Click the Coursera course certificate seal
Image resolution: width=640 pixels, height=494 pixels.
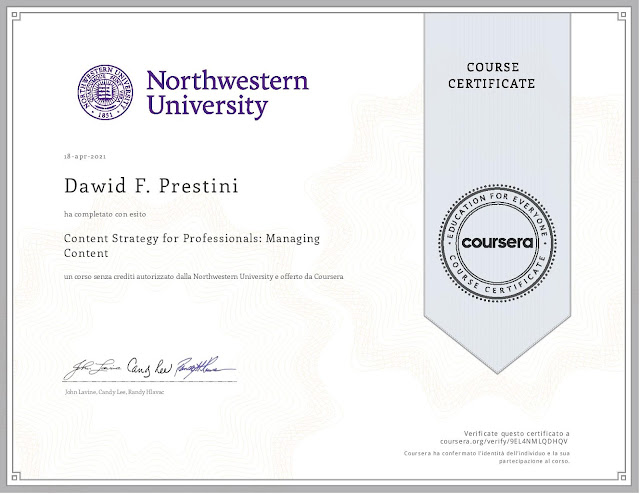click(497, 243)
